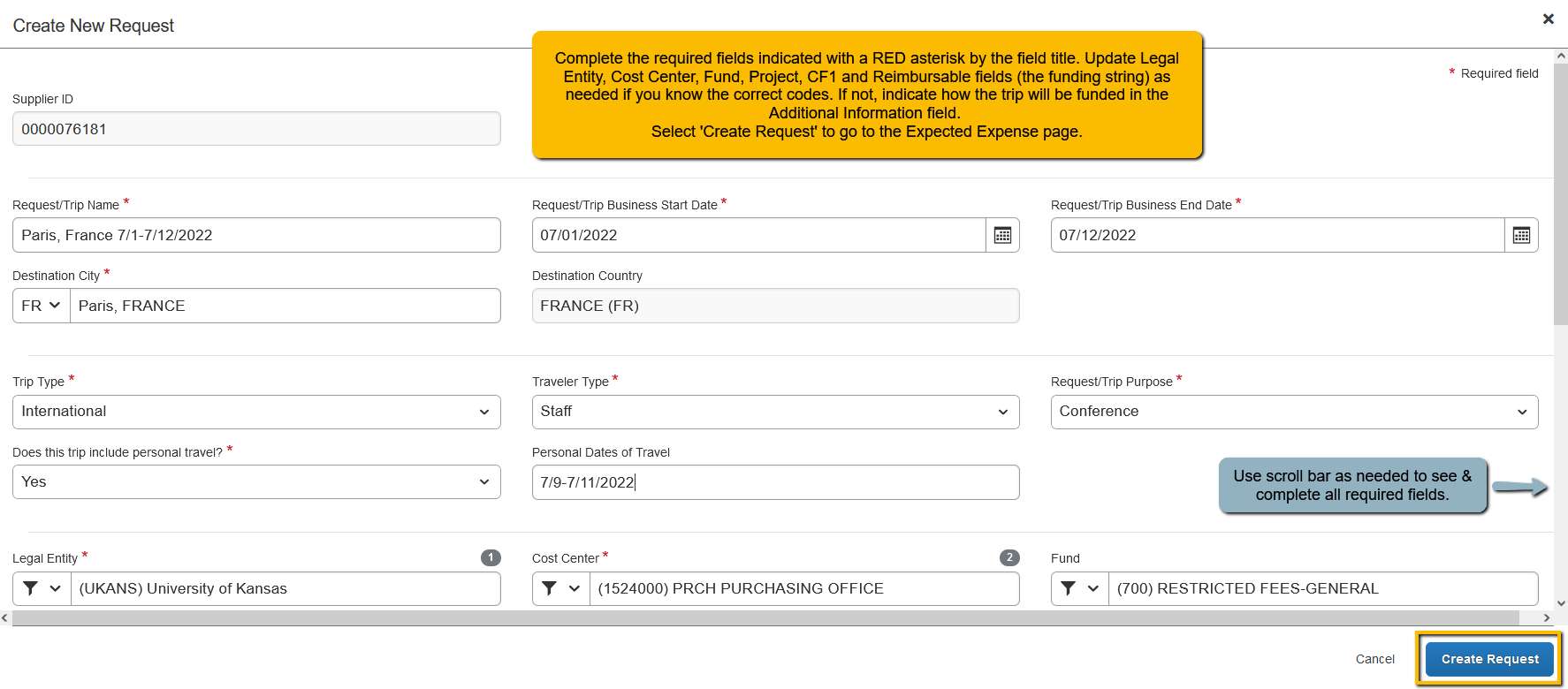The width and height of the screenshot is (1568, 689).
Task: Click the Create New Request title
Action: coord(93,26)
